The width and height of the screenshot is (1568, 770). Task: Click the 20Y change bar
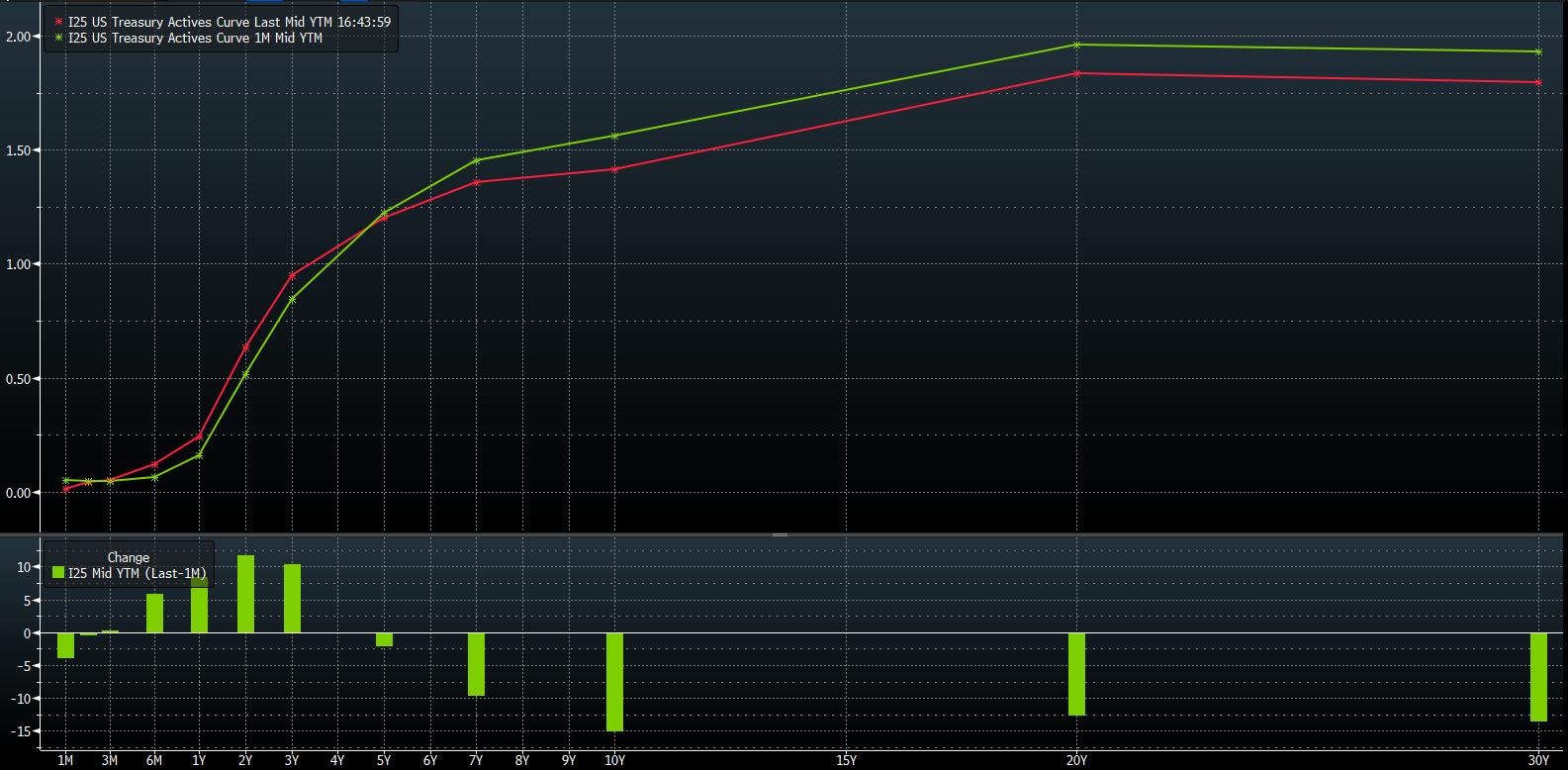(1076, 674)
